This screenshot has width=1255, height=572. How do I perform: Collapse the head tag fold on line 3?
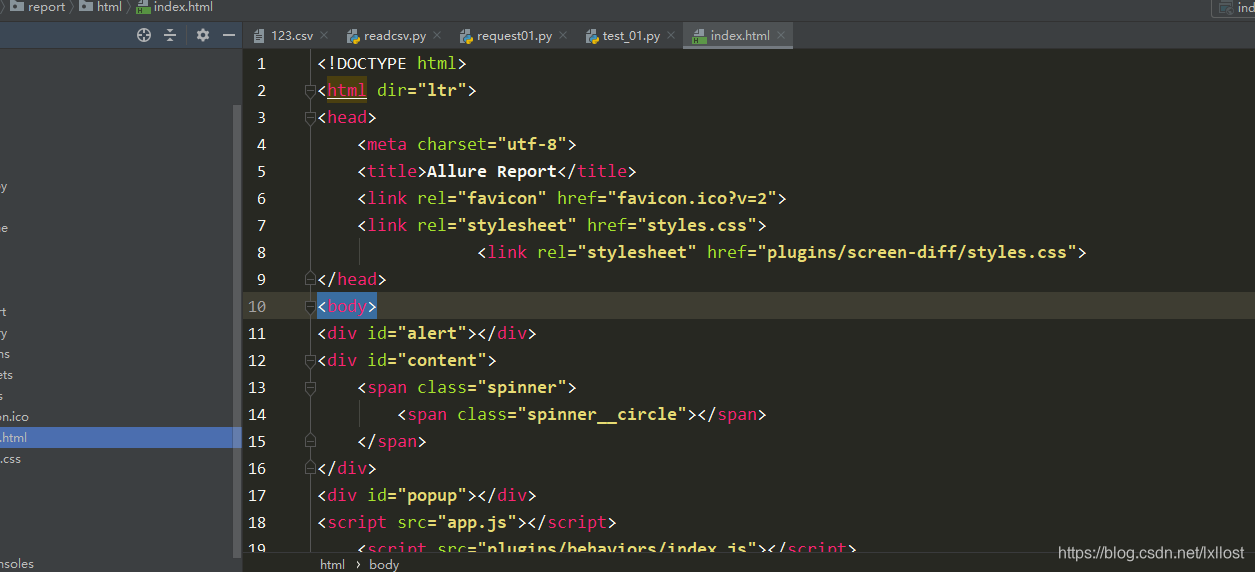(x=310, y=118)
